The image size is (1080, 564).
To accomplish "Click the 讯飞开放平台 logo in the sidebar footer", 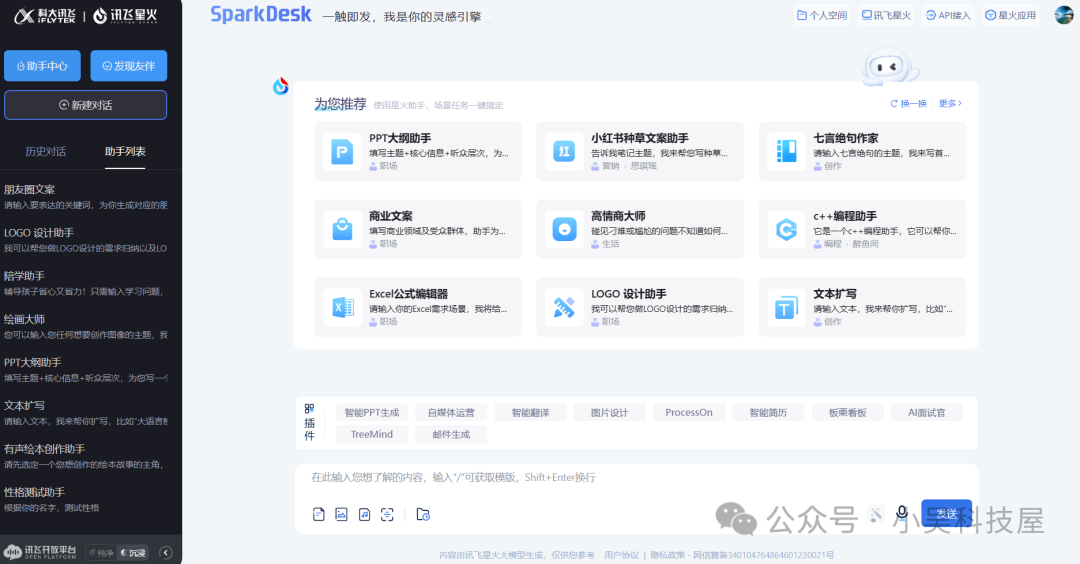I will tap(40, 552).
